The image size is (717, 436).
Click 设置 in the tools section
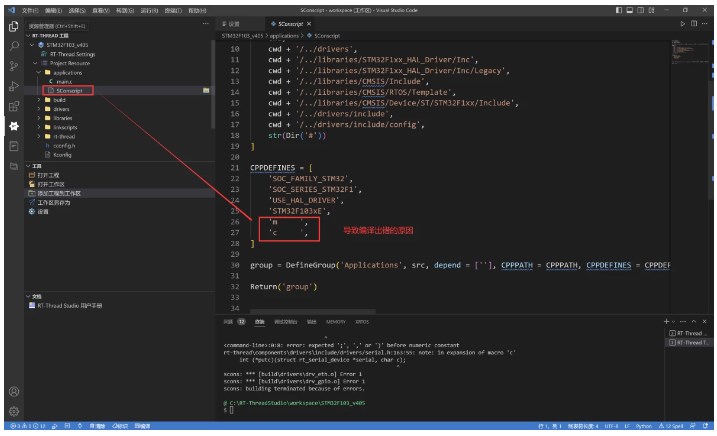pyautogui.click(x=43, y=211)
